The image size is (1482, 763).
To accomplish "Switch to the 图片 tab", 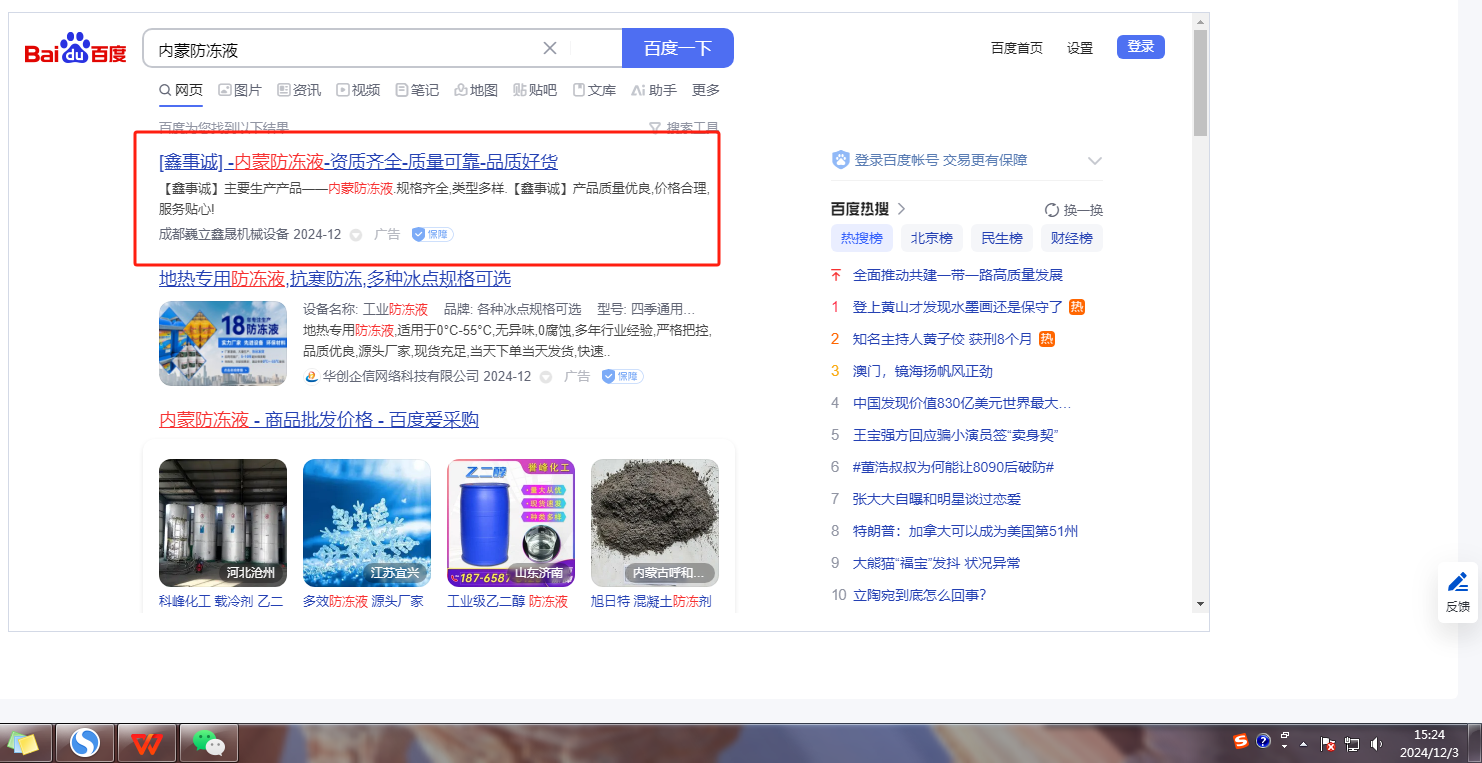I will (240, 90).
